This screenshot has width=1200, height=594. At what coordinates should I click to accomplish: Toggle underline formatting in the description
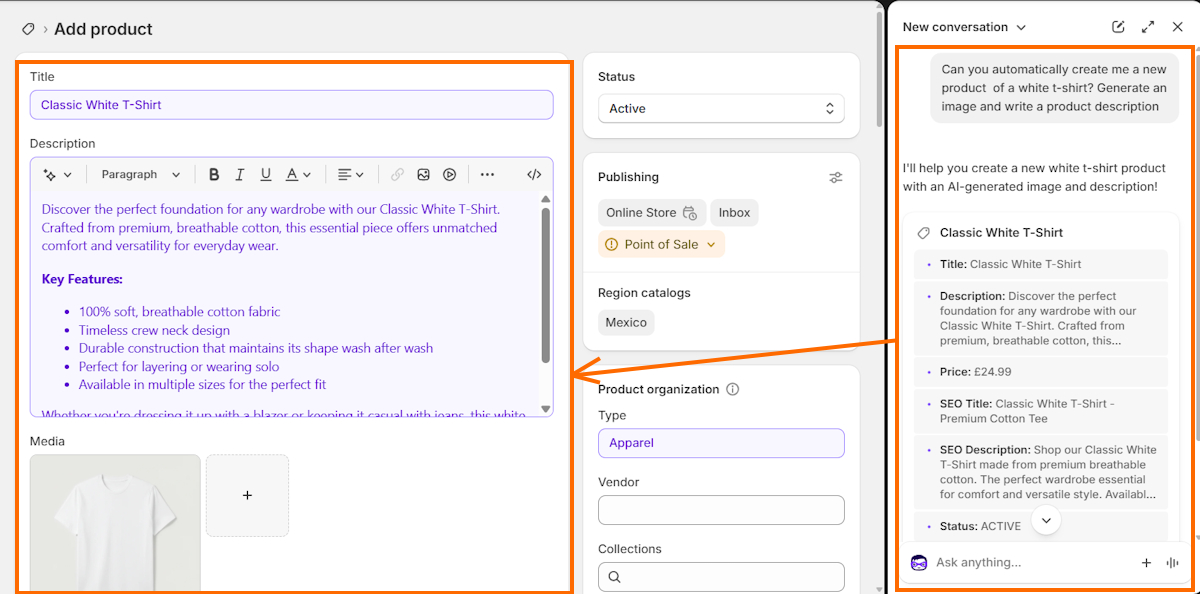265,174
